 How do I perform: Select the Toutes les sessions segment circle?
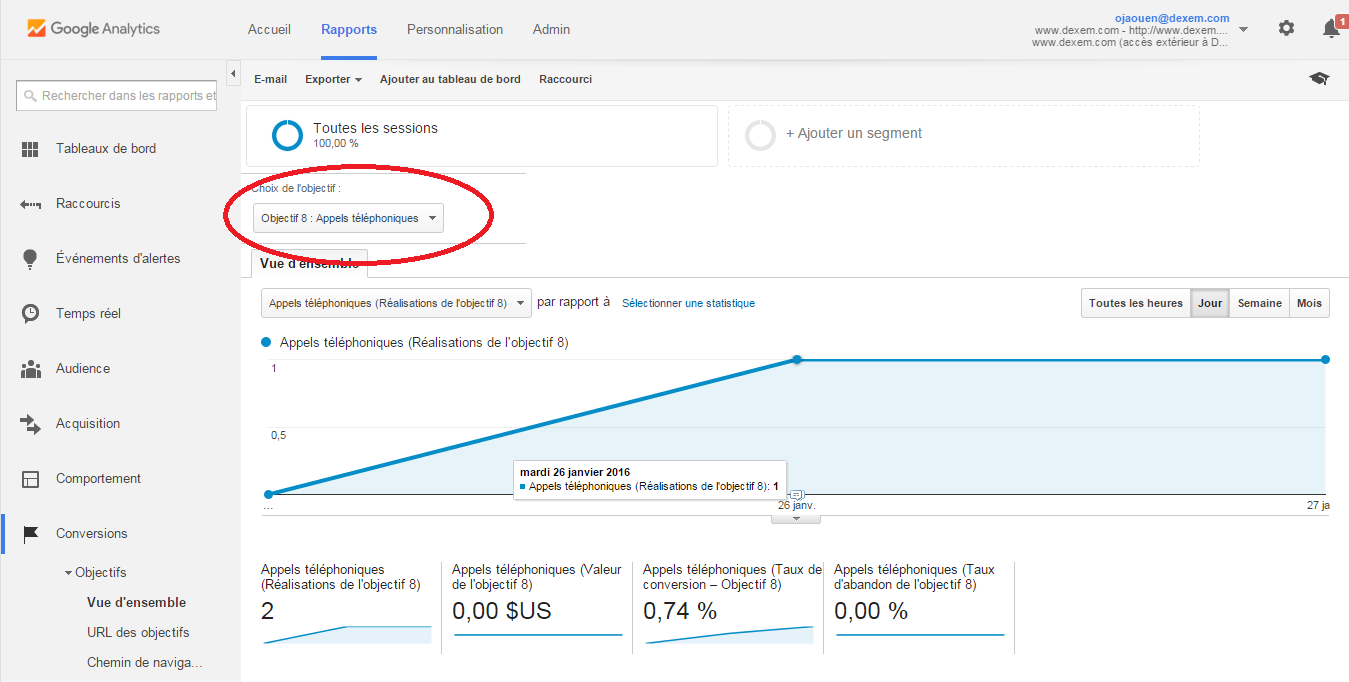pos(287,131)
